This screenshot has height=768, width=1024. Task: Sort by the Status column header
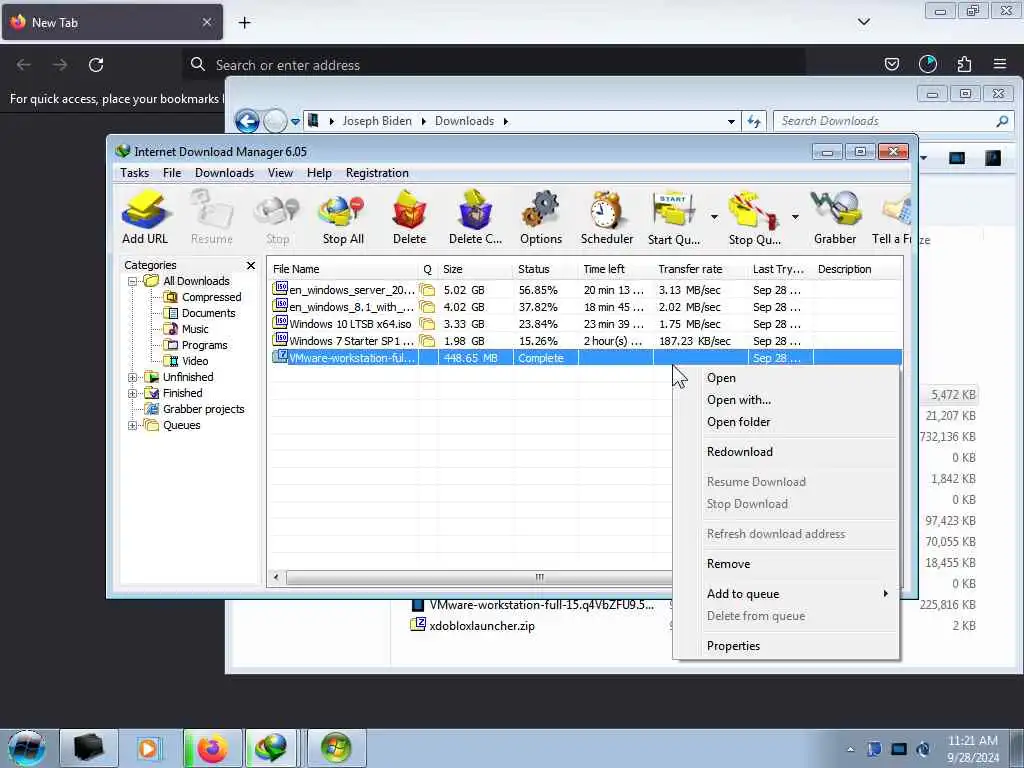tap(545, 269)
